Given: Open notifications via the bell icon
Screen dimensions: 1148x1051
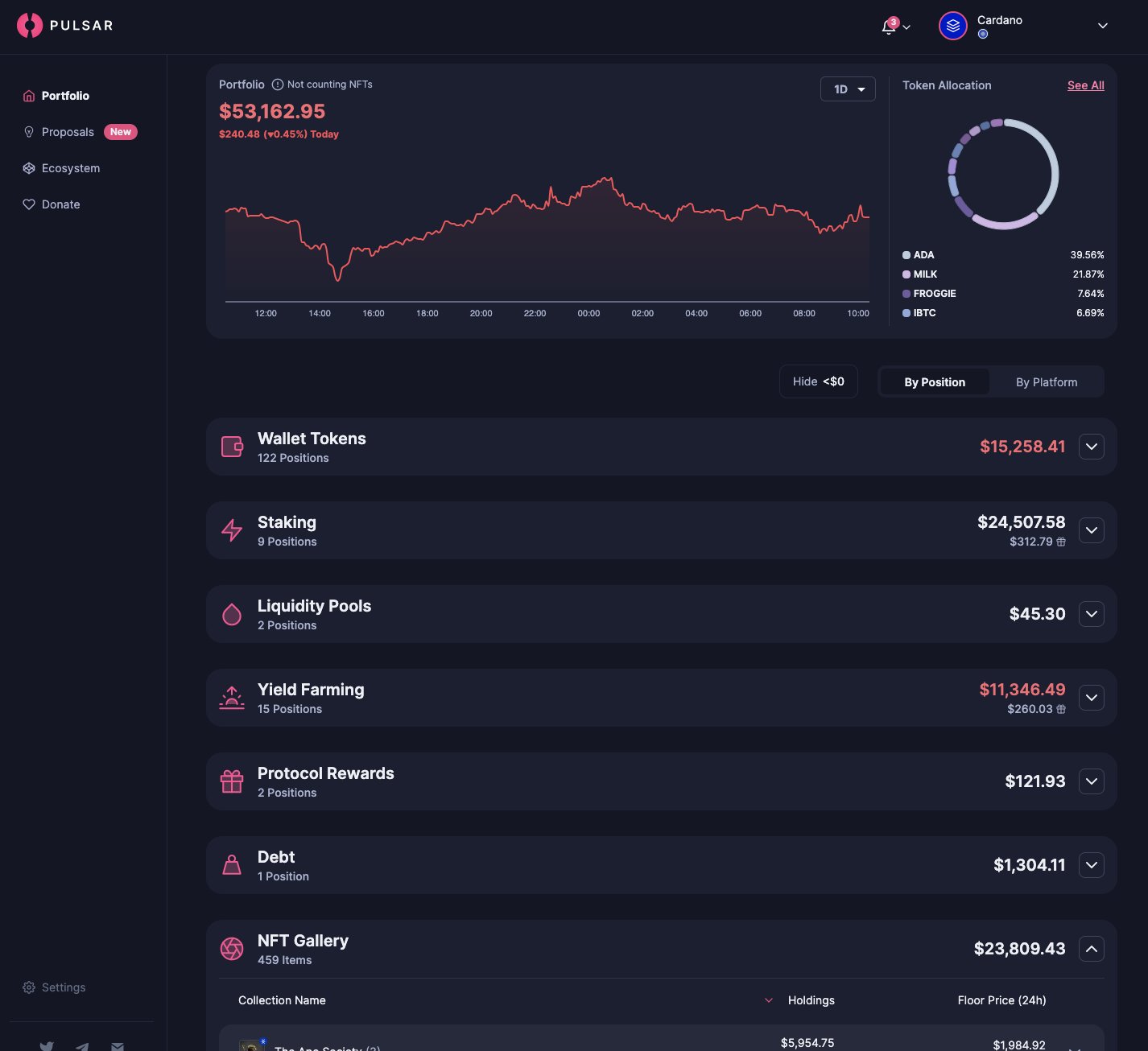Looking at the screenshot, I should tap(888, 26).
